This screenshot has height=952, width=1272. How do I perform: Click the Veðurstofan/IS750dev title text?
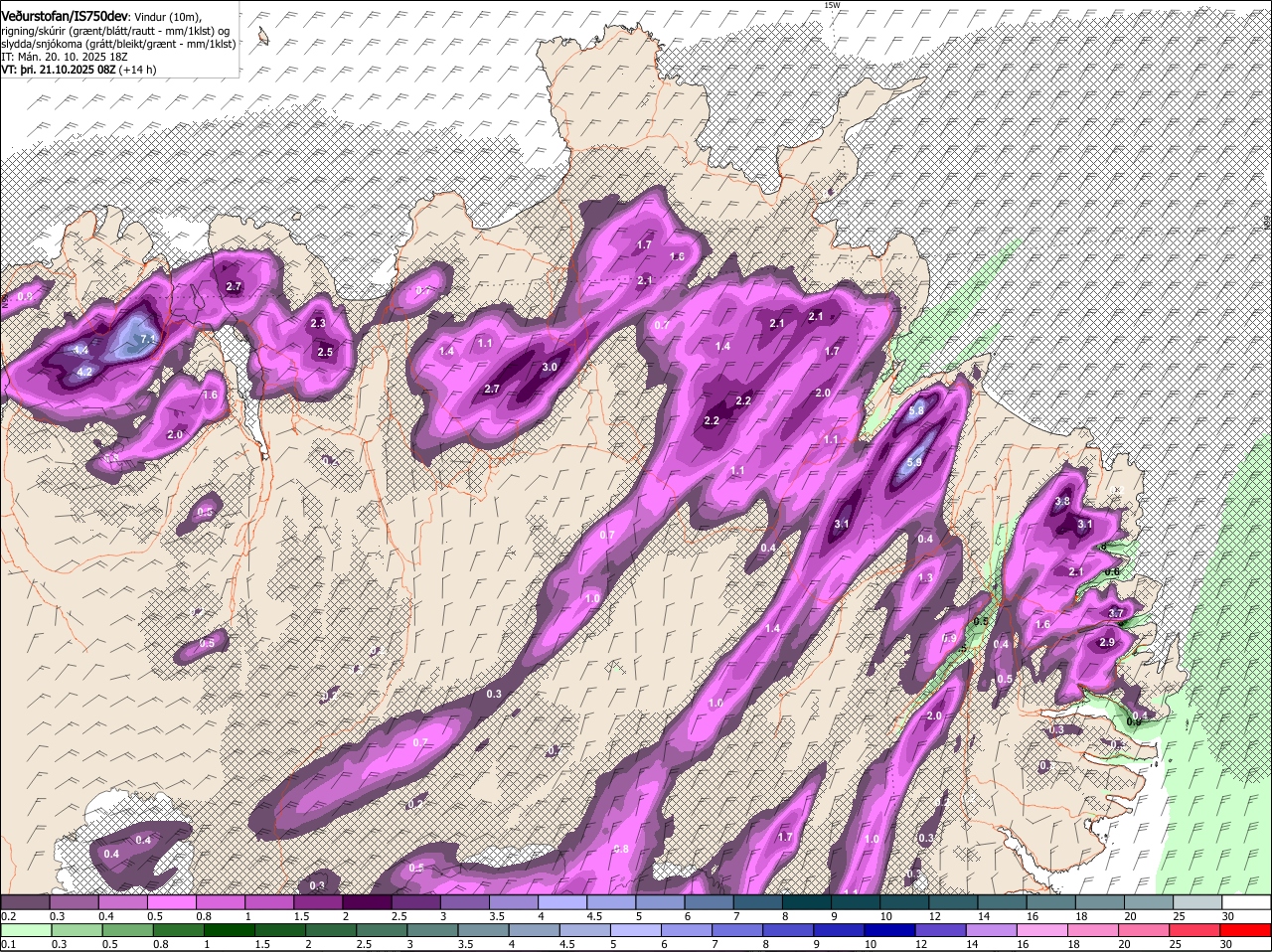point(64,16)
